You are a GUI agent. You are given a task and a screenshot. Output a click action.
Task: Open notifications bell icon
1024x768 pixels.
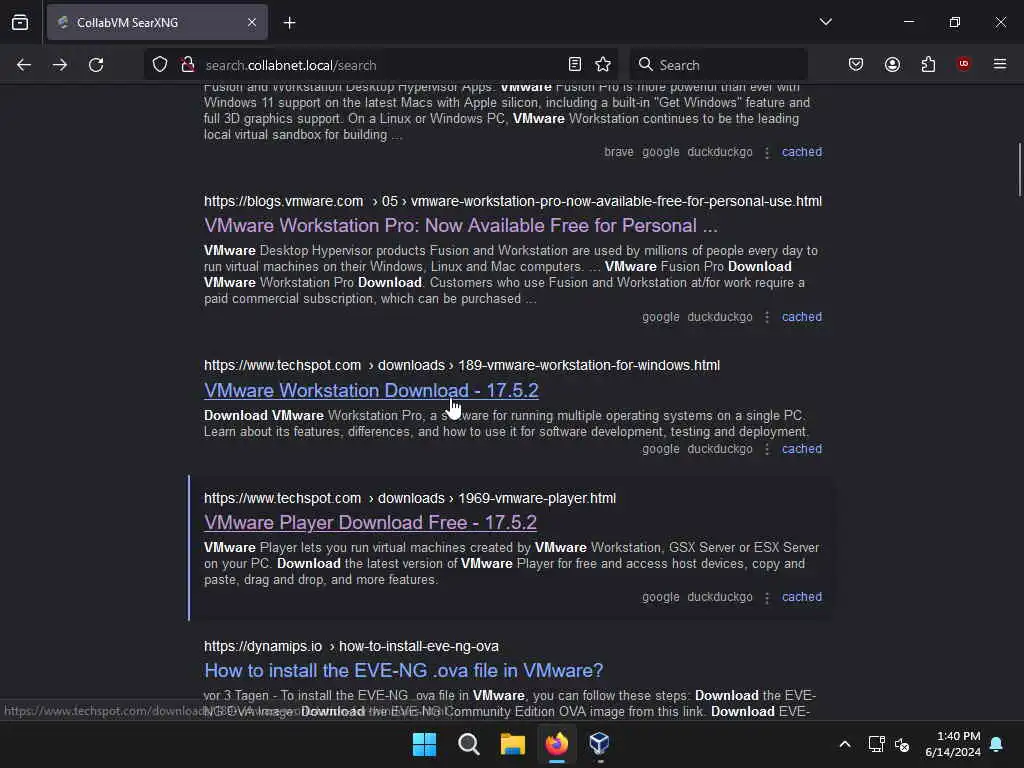click(x=997, y=744)
